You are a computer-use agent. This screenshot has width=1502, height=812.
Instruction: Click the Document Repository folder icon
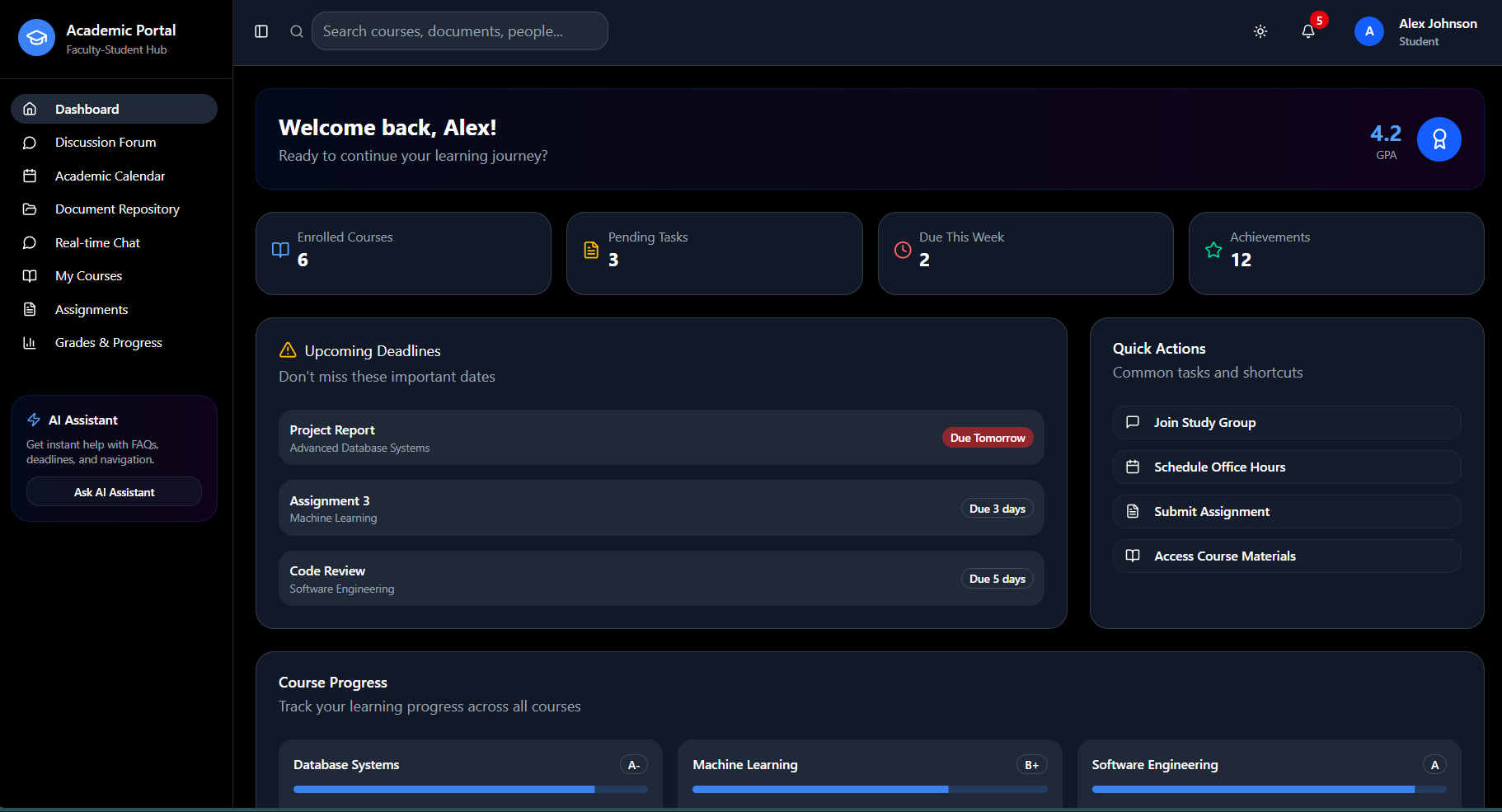click(x=30, y=209)
